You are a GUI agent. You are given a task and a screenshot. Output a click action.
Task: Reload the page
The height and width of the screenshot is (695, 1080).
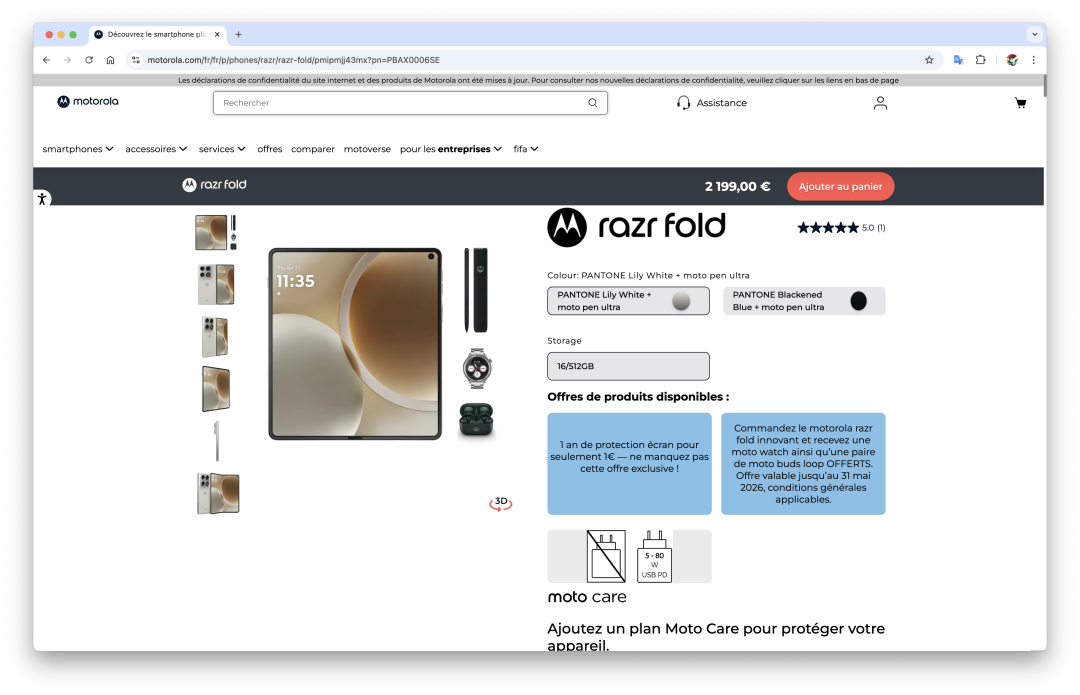pos(89,60)
